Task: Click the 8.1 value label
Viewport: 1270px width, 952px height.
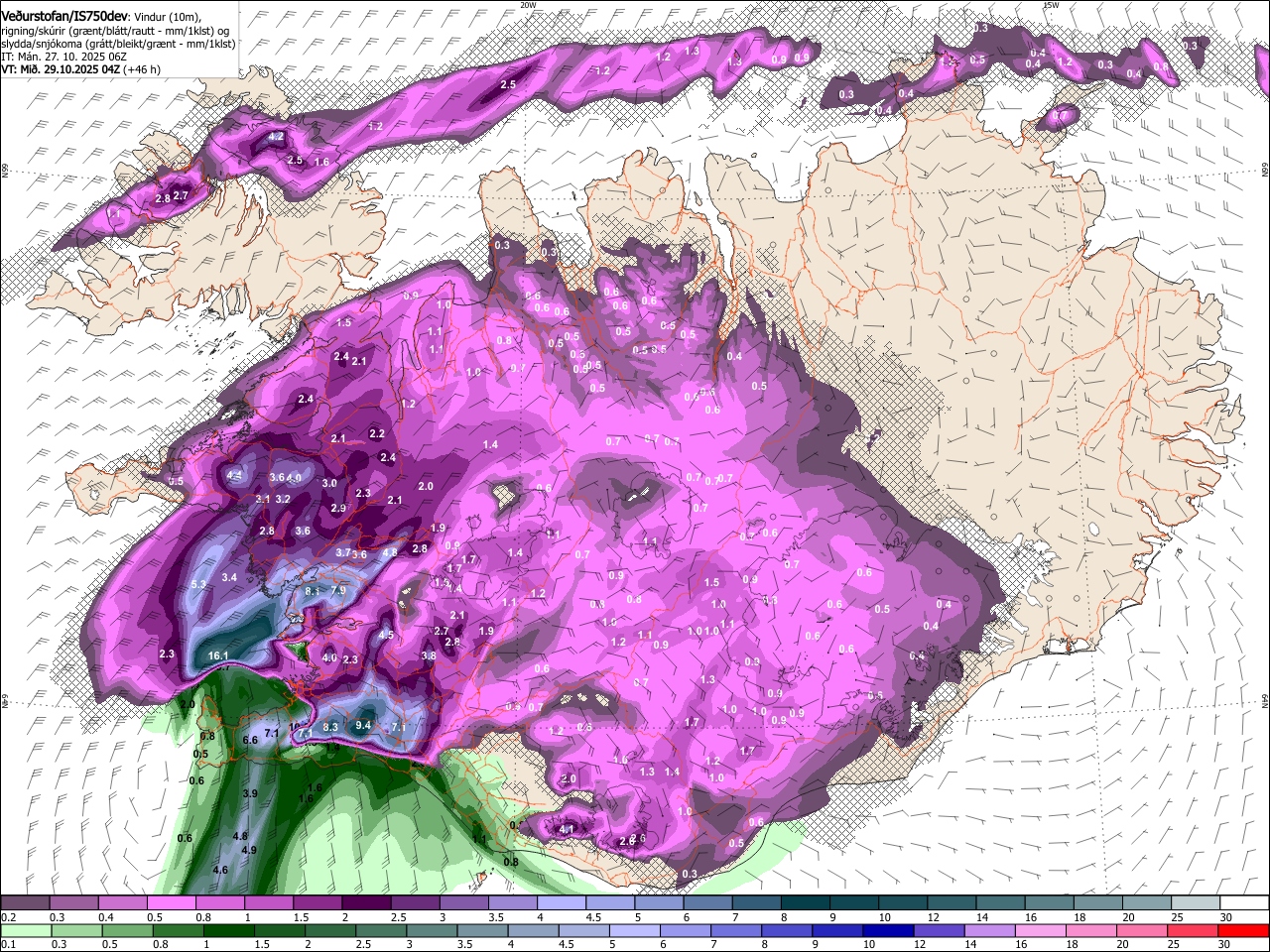Action: (313, 591)
